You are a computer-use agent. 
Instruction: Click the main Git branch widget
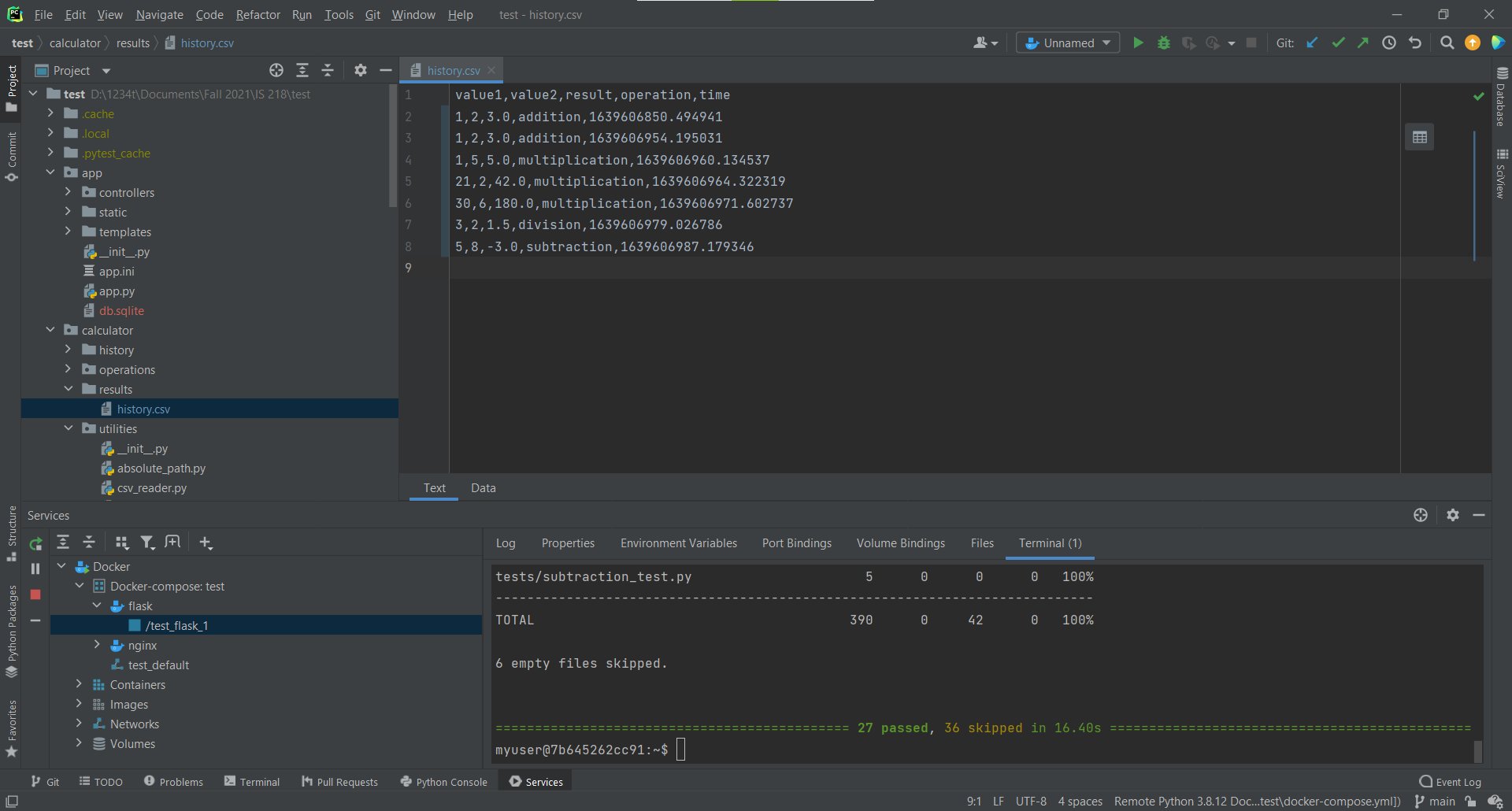(1435, 802)
